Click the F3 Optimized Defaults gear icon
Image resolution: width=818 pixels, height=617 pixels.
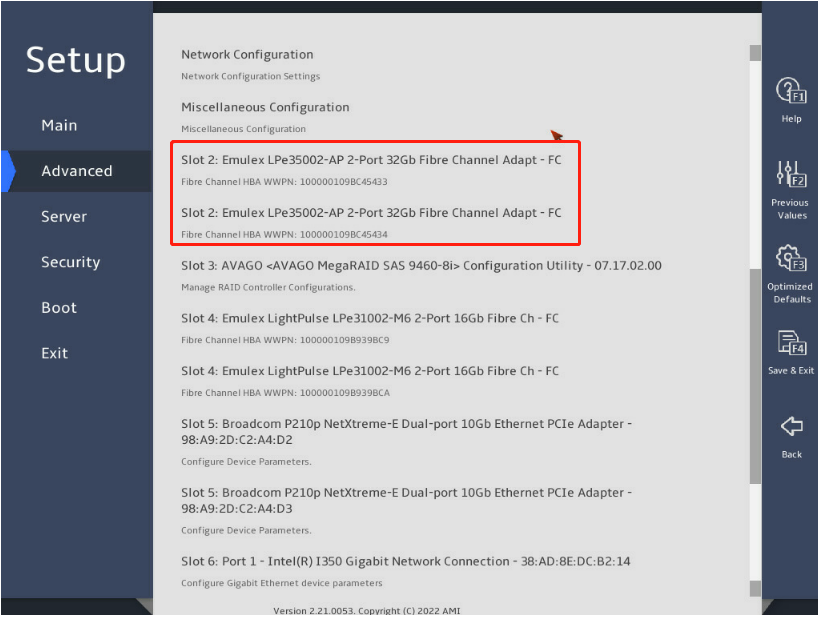[x=791, y=258]
